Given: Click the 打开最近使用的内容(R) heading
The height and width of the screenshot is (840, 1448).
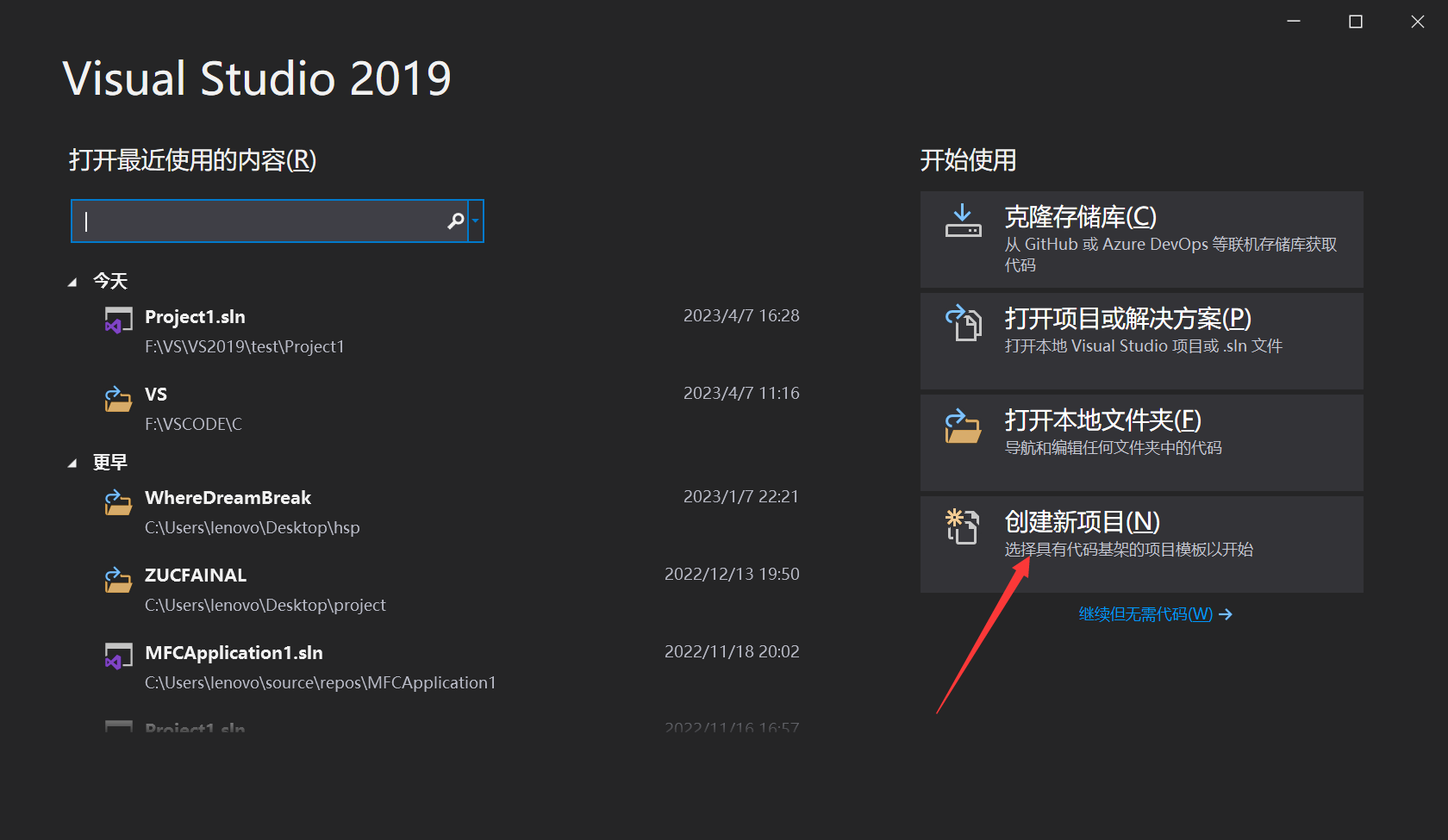Looking at the screenshot, I should point(193,160).
